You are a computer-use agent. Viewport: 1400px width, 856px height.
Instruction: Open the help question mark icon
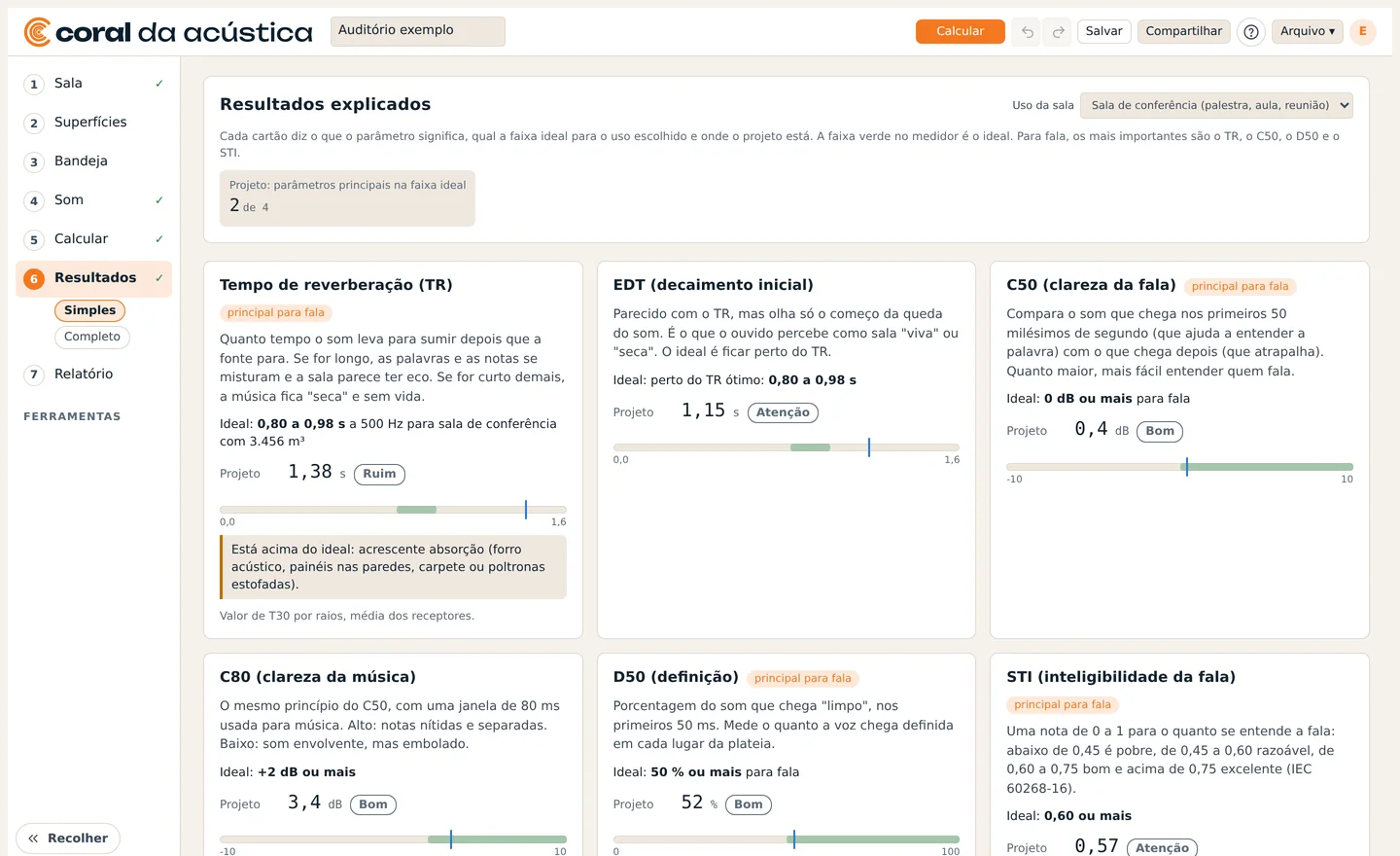[x=1251, y=32]
